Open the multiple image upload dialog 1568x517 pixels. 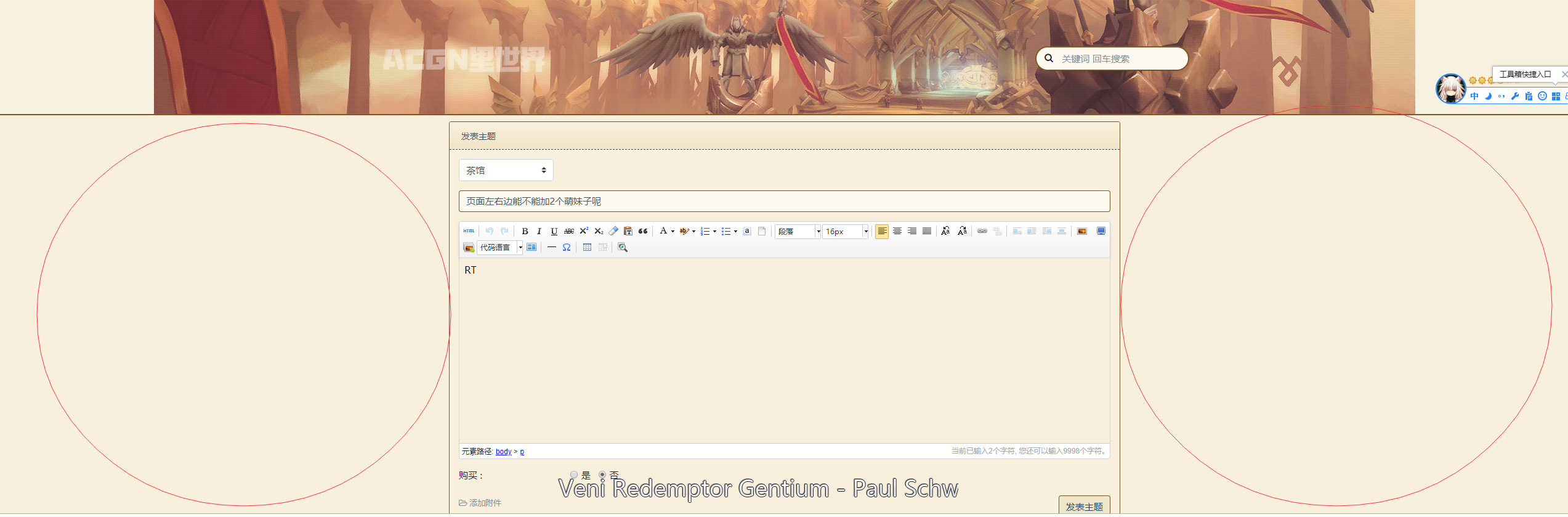pyautogui.click(x=469, y=247)
